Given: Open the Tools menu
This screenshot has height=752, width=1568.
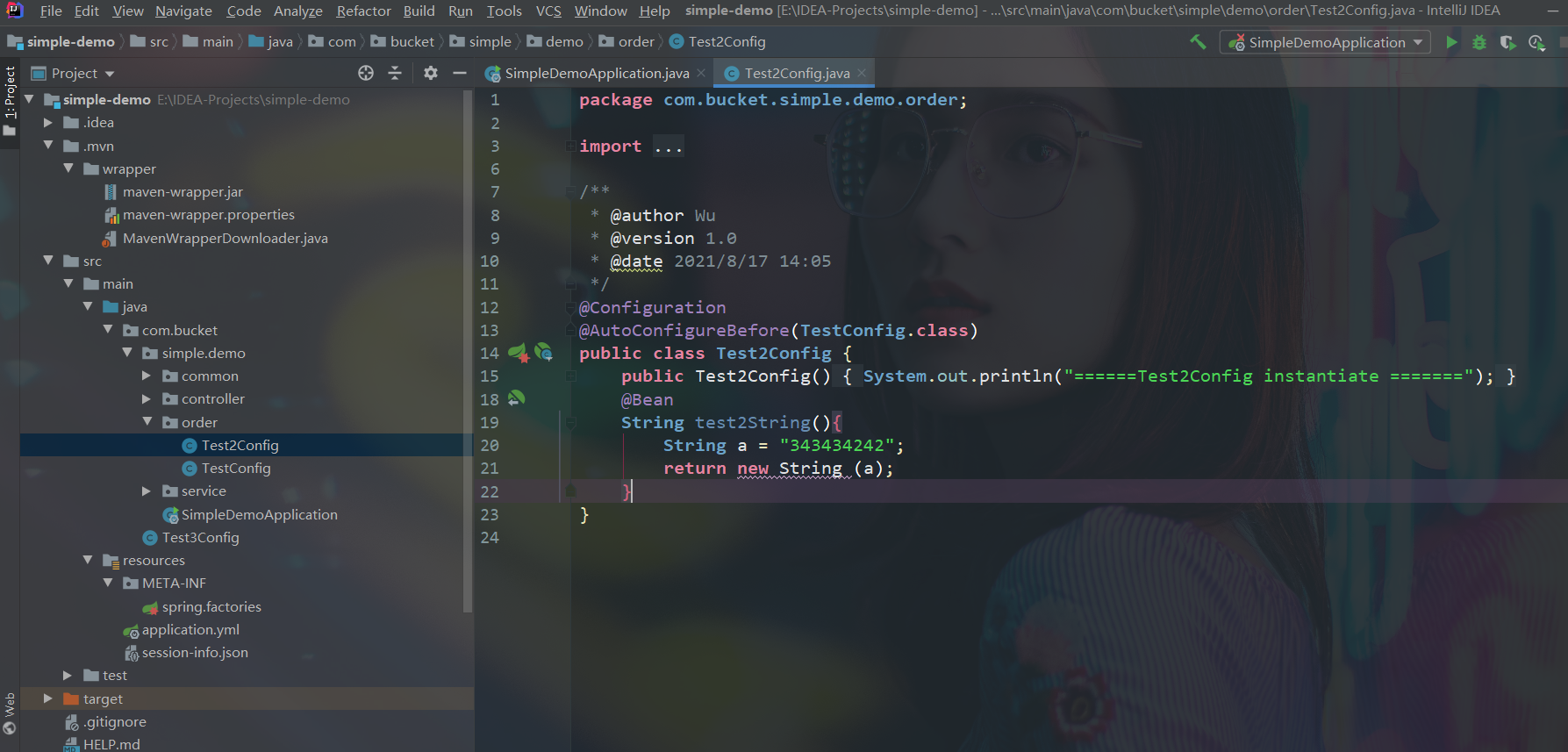Looking at the screenshot, I should [504, 11].
